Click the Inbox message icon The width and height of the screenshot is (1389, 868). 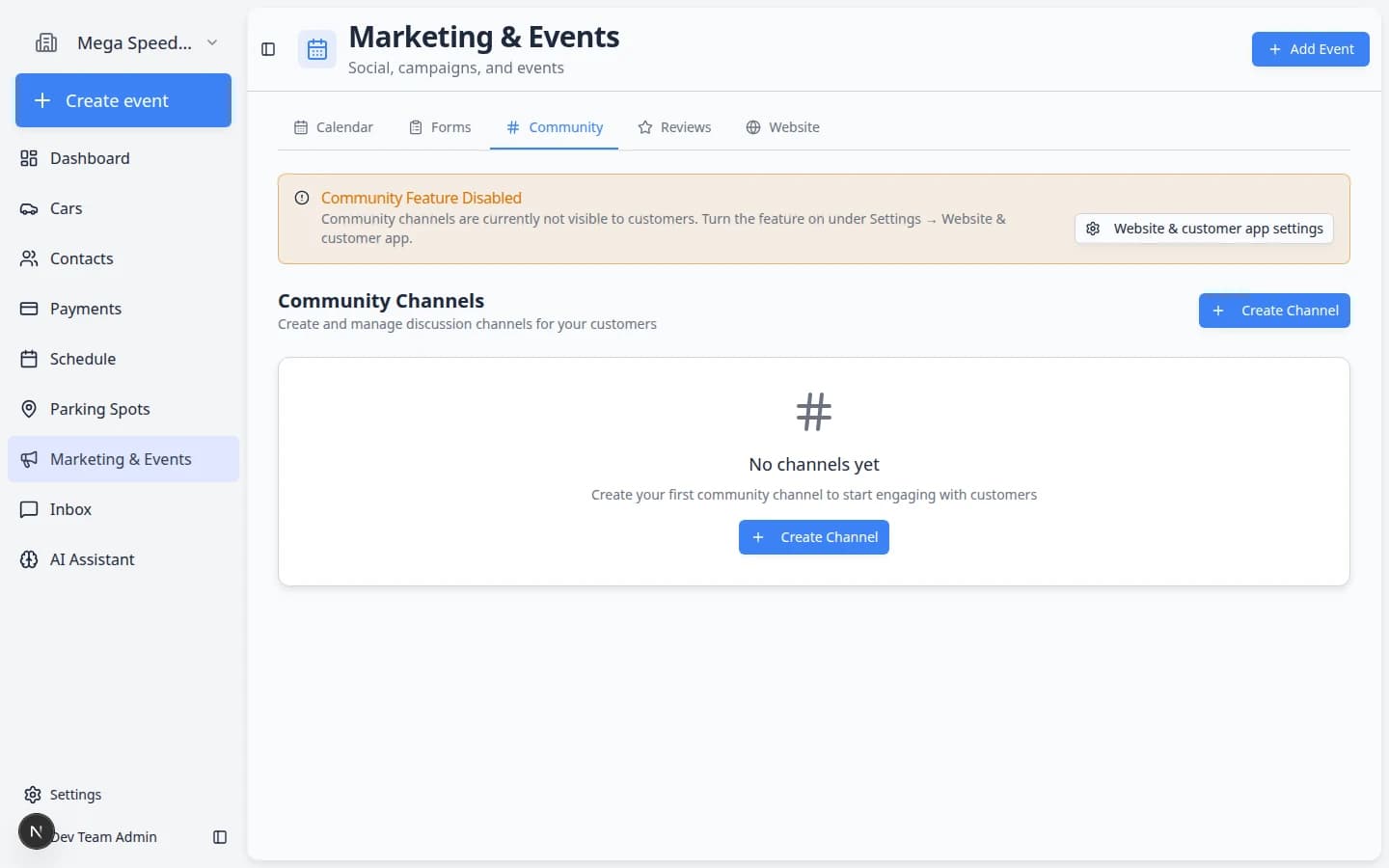click(29, 509)
